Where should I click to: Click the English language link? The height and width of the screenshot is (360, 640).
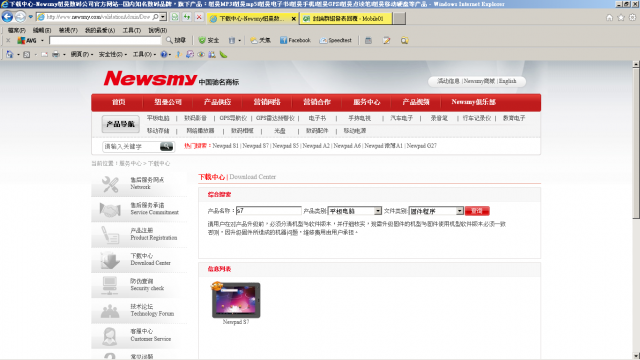coord(507,81)
